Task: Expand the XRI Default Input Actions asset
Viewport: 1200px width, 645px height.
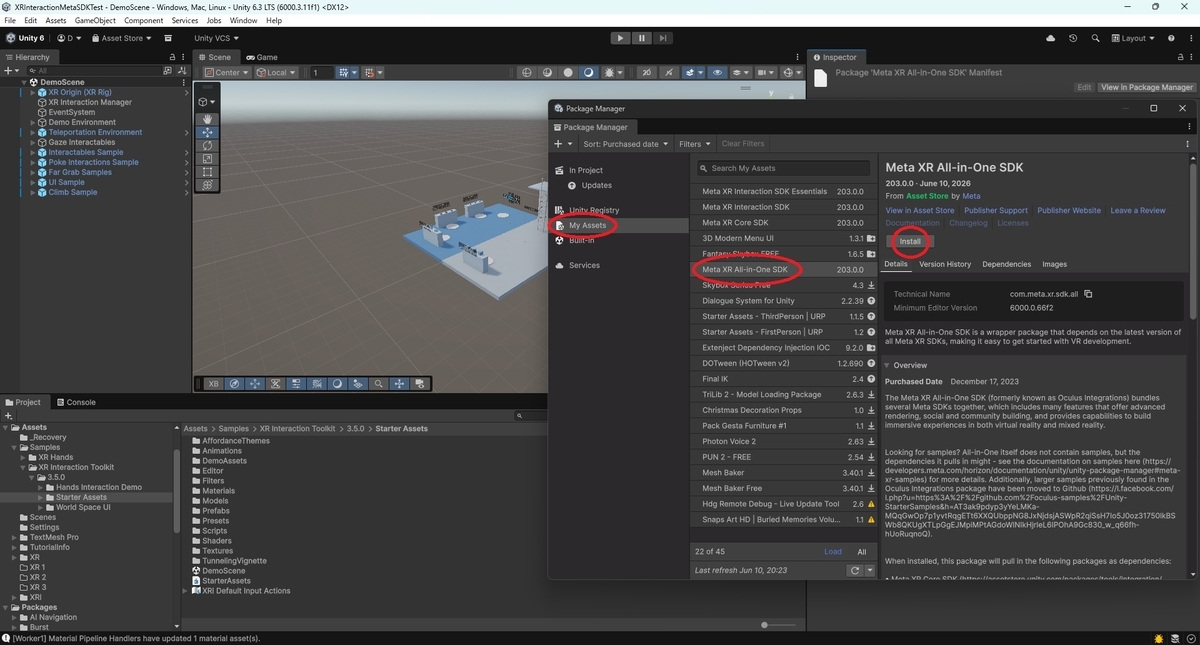Action: point(187,591)
